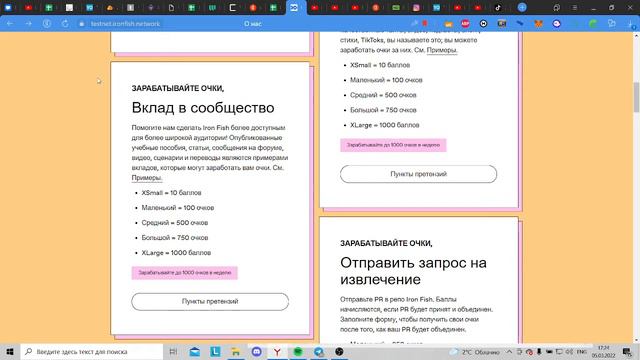
Task: Open Spotify from the taskbar
Action: (298, 351)
